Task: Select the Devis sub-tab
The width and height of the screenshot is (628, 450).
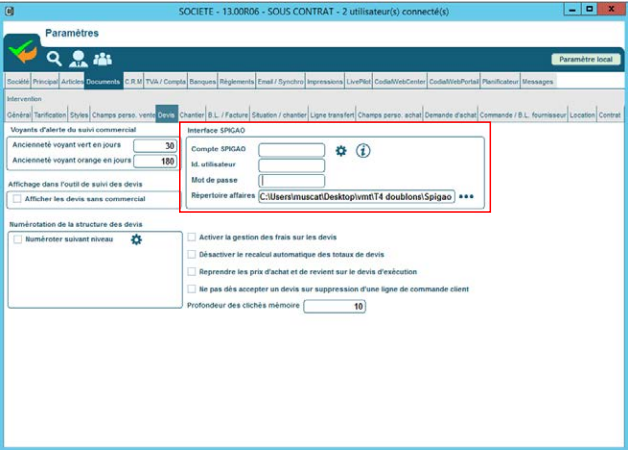Action: tap(166, 115)
